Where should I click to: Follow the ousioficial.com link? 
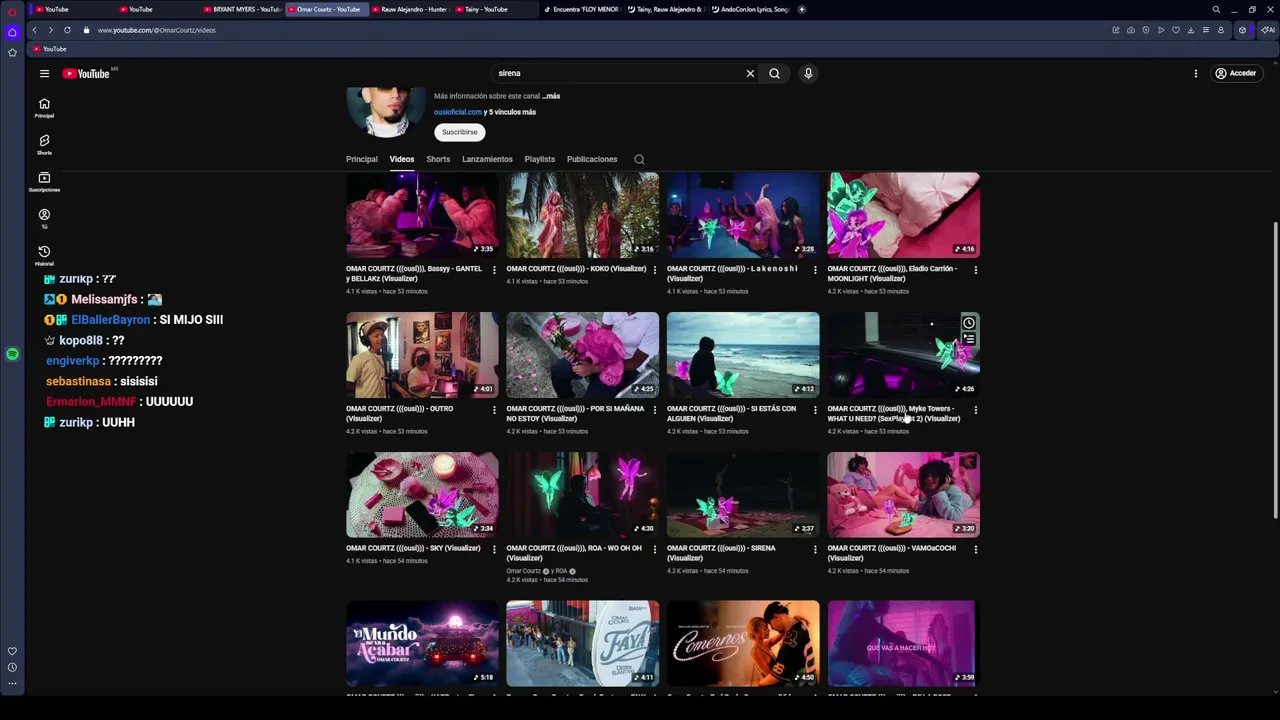point(458,112)
